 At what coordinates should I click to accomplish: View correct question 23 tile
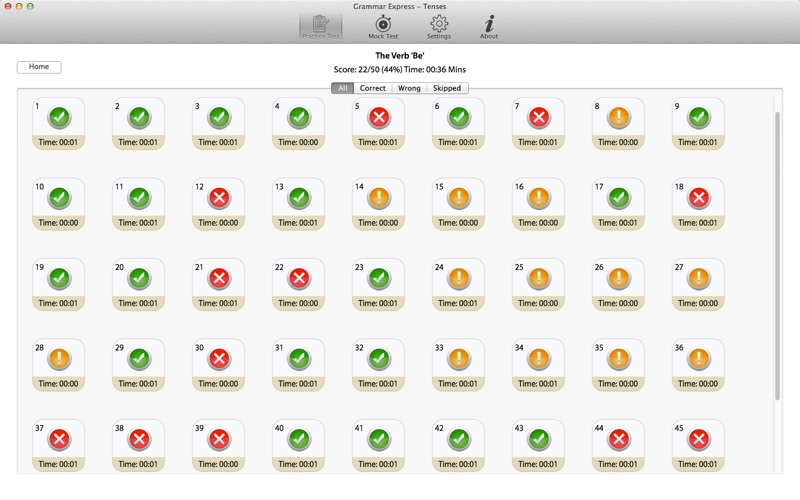pyautogui.click(x=379, y=278)
